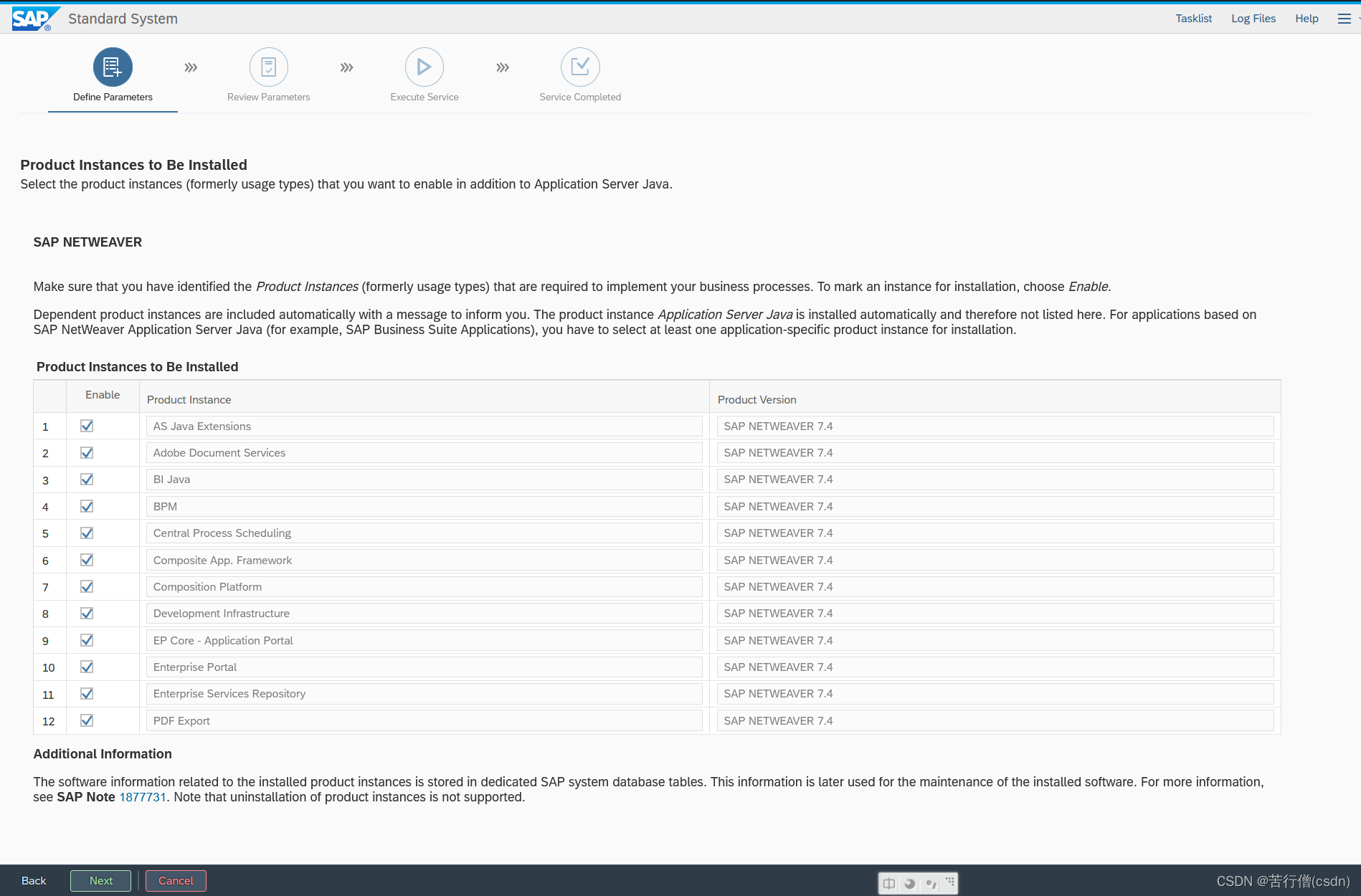Open Log Files in the header
Screen dimensions: 1361x896
[1253, 19]
